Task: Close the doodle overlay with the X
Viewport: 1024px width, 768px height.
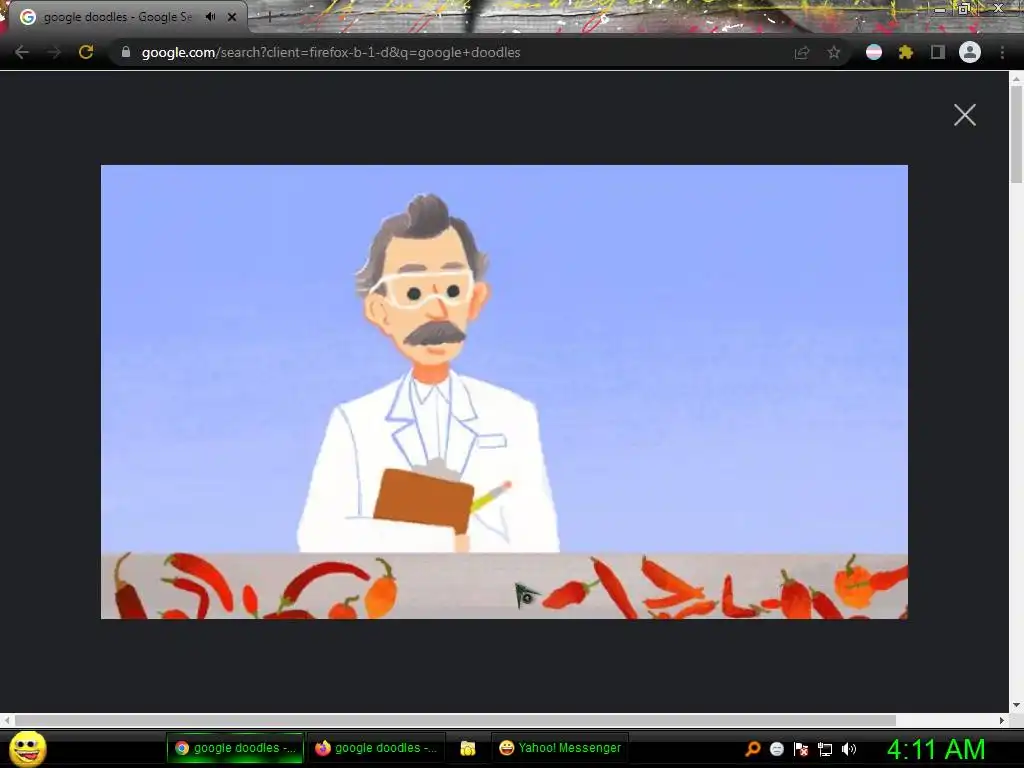Action: pyautogui.click(x=965, y=115)
